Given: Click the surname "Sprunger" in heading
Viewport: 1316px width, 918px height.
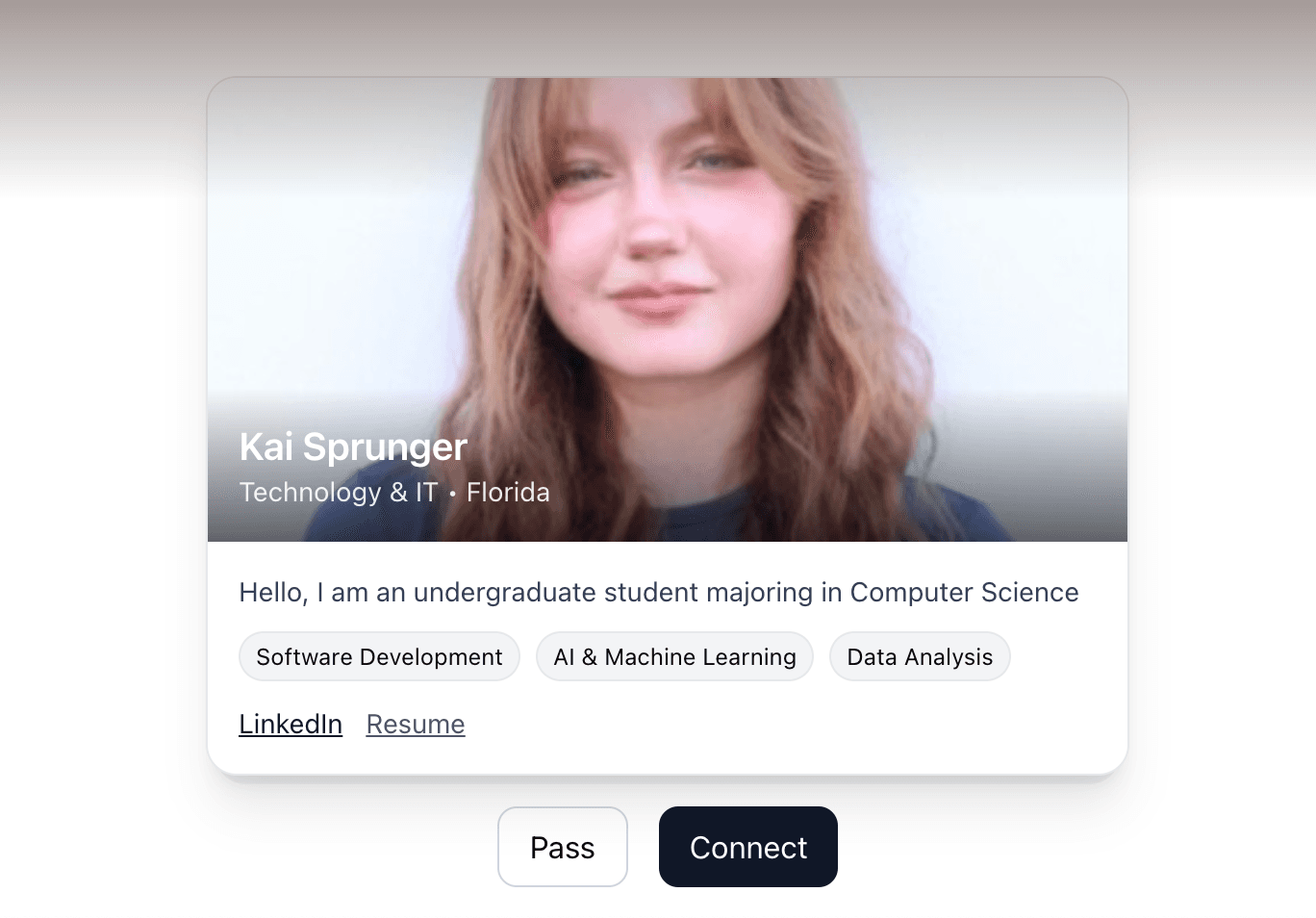Looking at the screenshot, I should [x=385, y=447].
